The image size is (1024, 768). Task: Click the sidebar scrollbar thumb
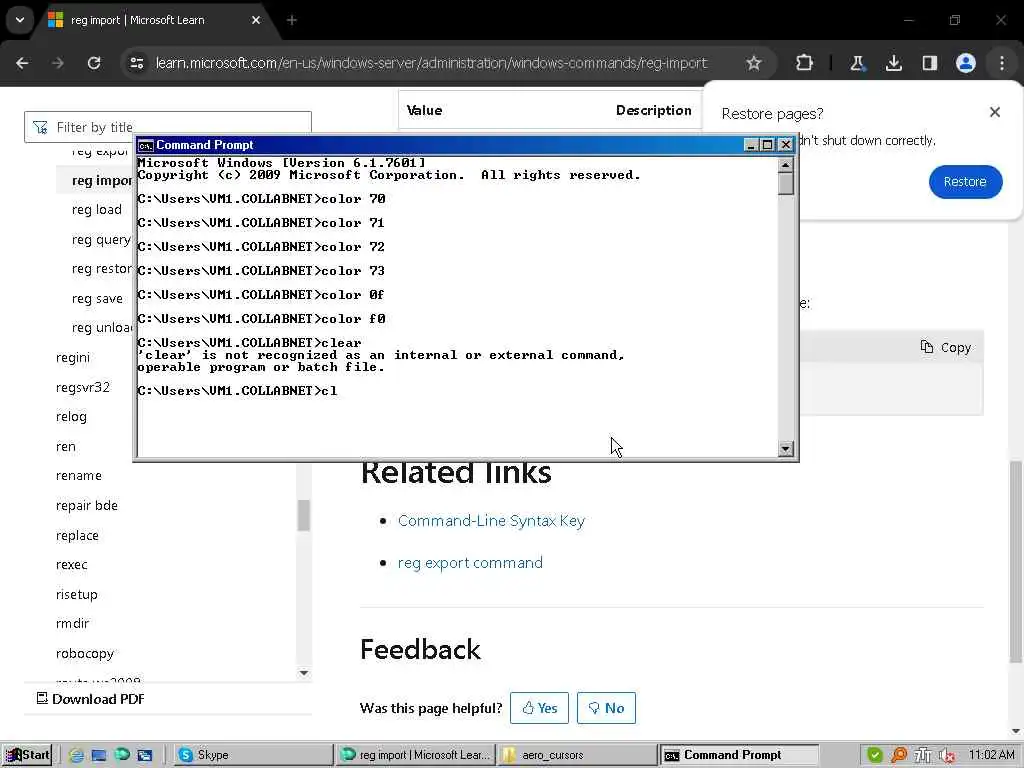[304, 515]
